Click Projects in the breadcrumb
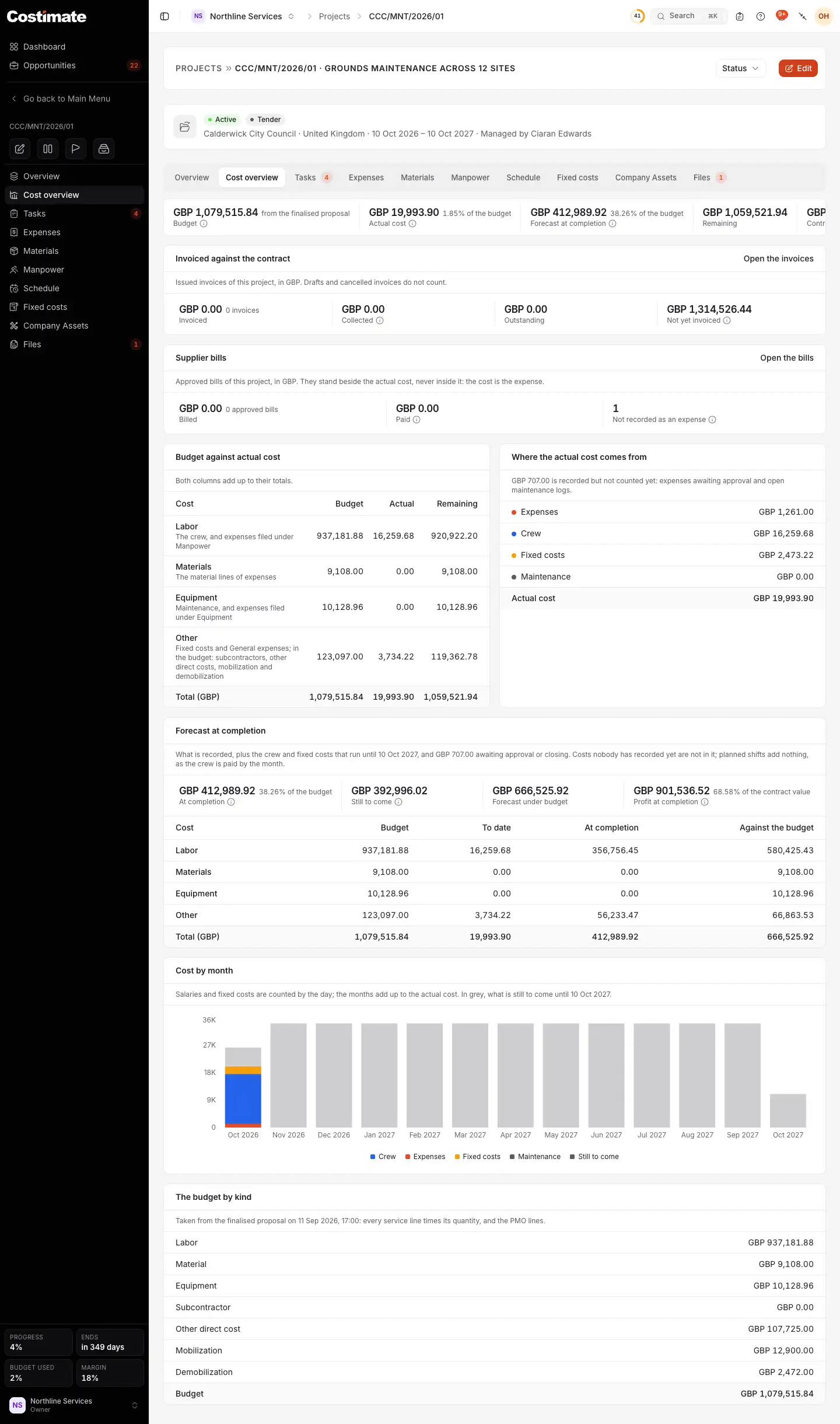840x1424 pixels. click(x=334, y=16)
